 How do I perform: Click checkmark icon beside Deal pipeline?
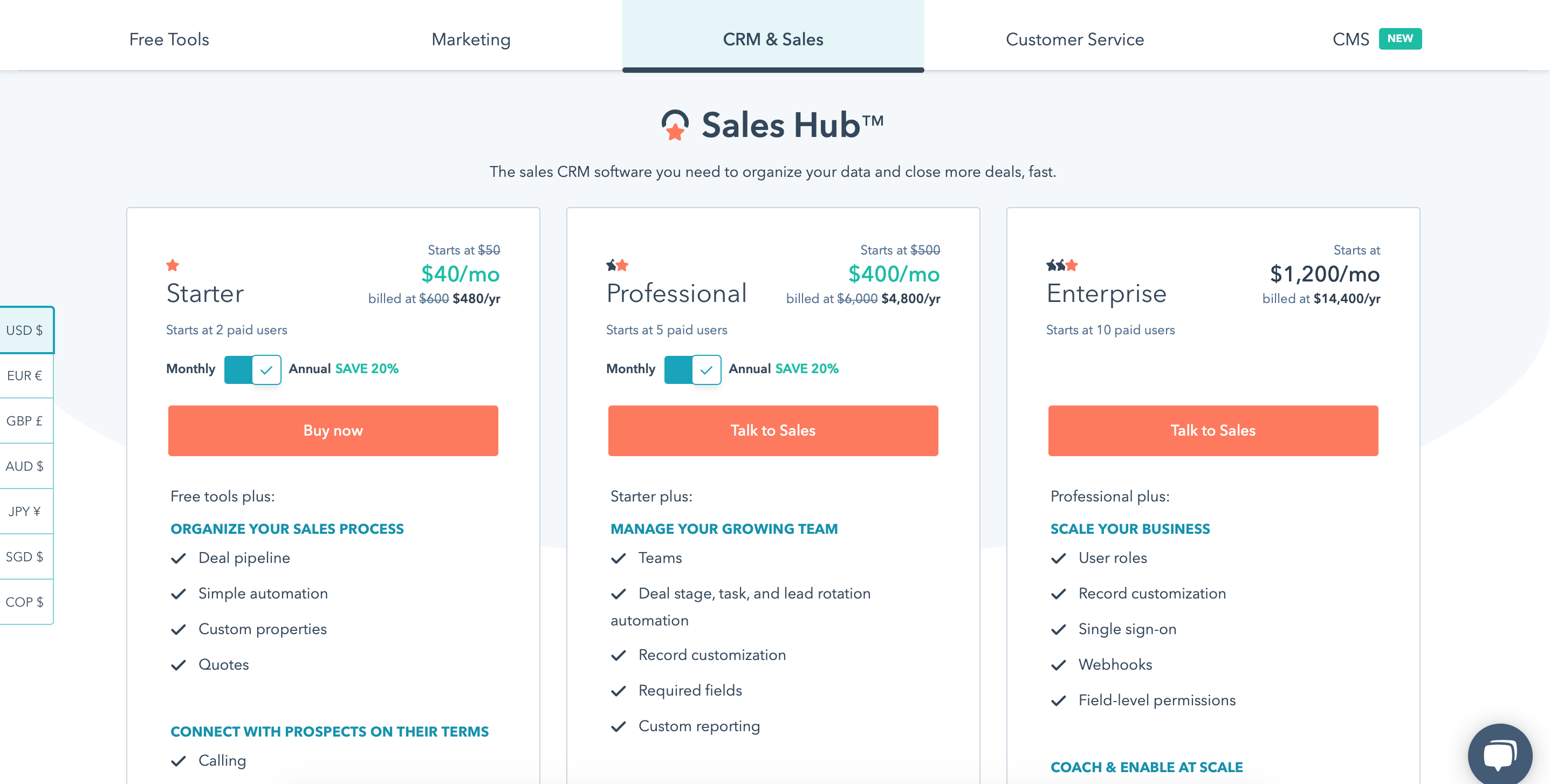pyautogui.click(x=178, y=559)
